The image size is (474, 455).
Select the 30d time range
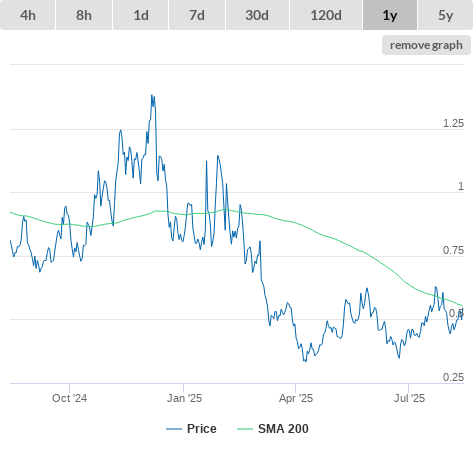pos(257,15)
